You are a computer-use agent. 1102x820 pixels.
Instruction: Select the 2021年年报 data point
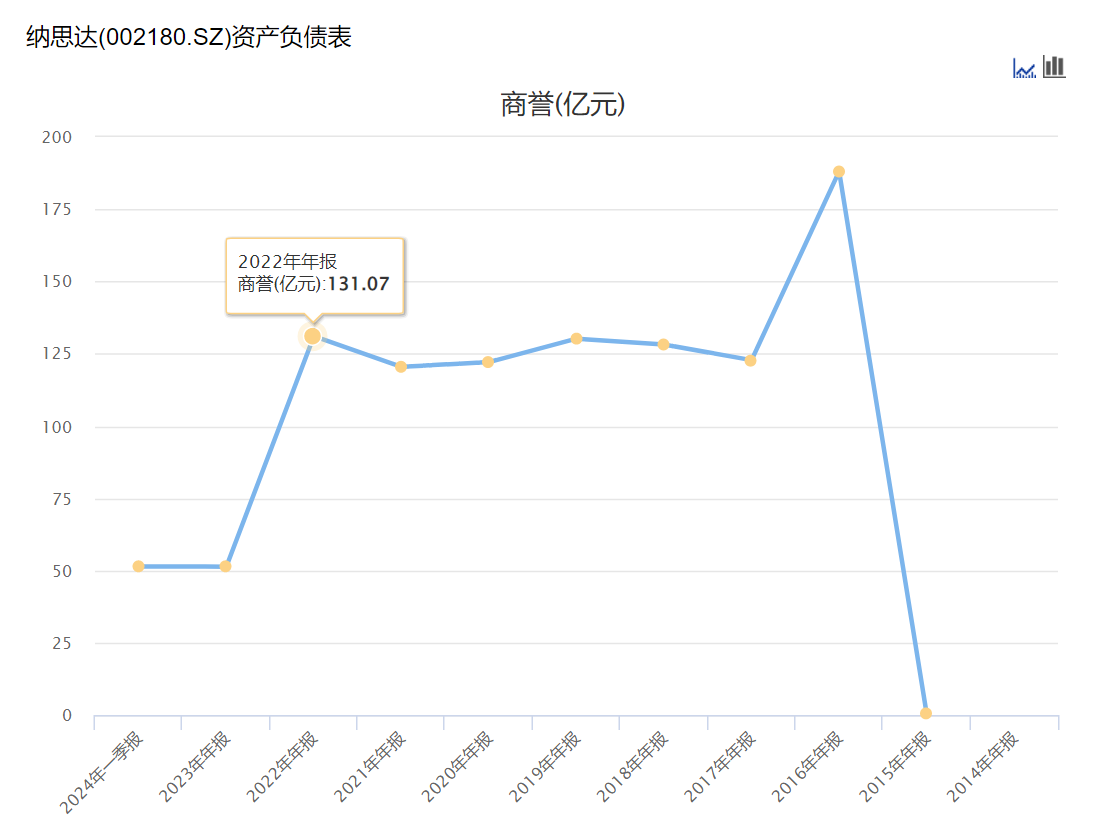coord(401,367)
